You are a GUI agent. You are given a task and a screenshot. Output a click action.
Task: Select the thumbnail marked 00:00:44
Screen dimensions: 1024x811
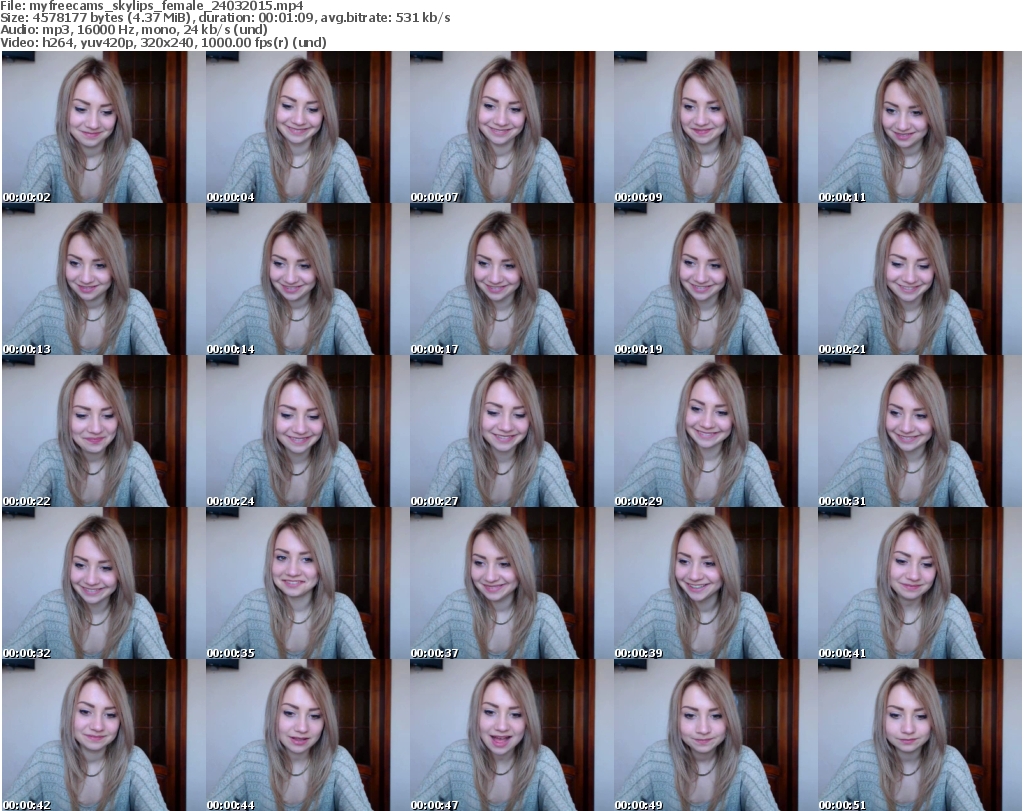(307, 735)
